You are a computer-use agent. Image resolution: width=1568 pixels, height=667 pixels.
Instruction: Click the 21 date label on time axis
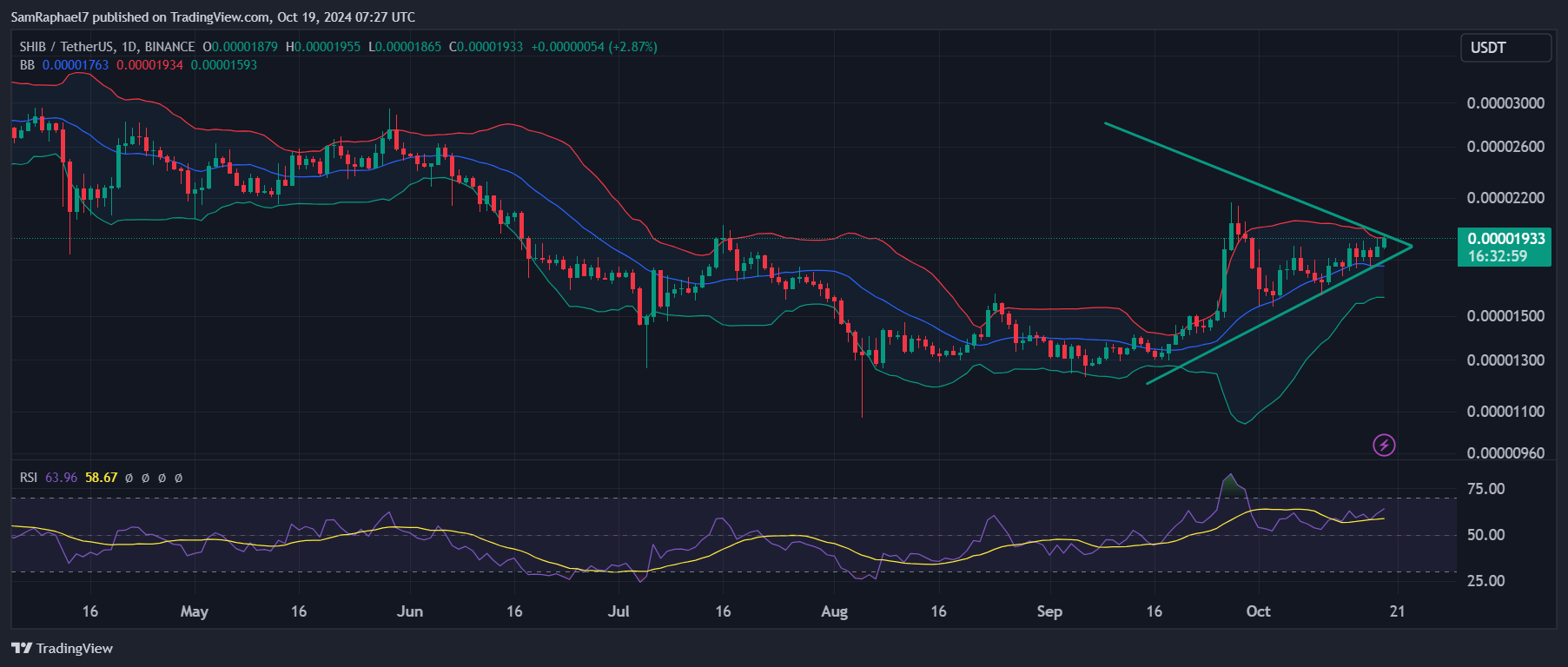point(1397,611)
